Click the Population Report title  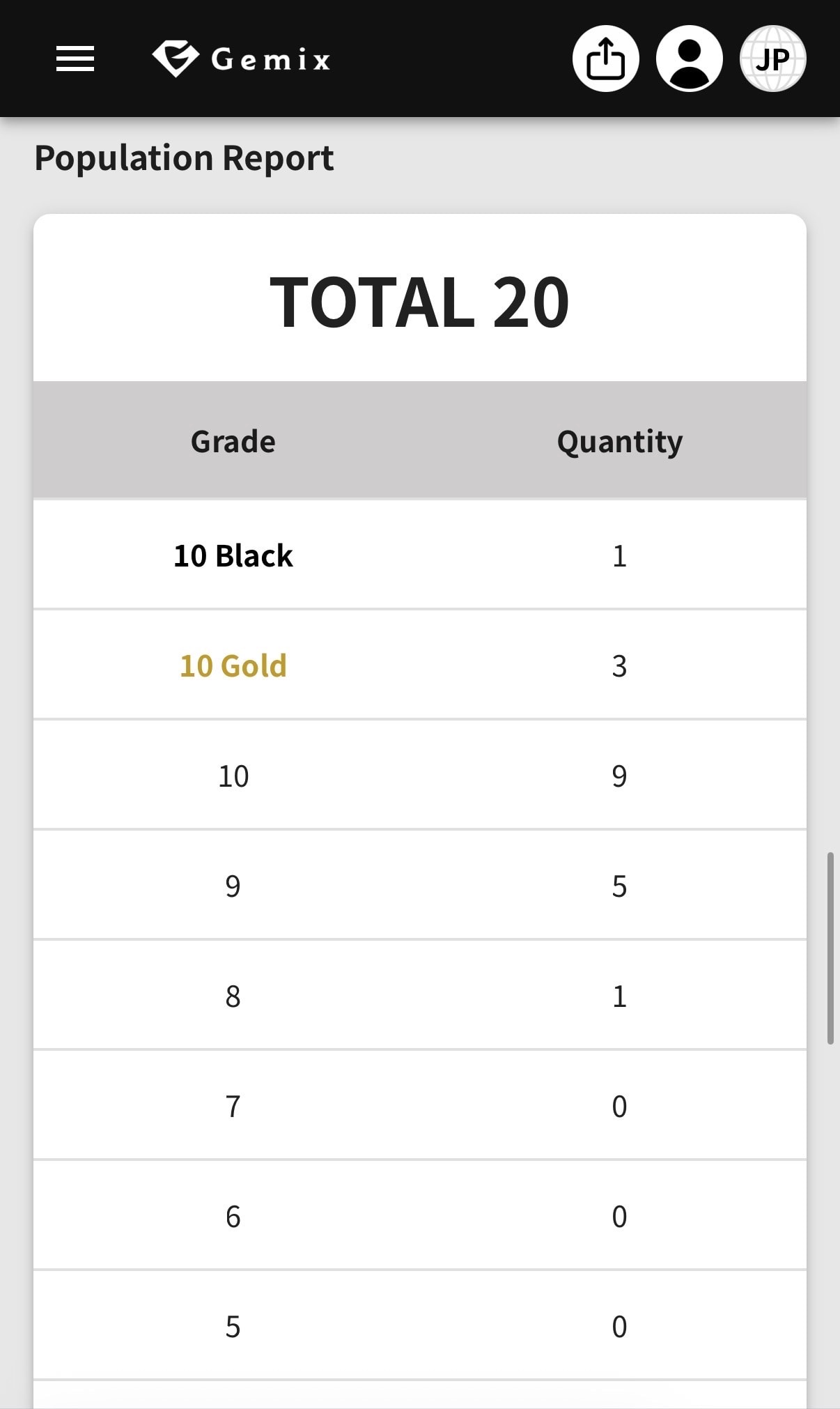click(184, 158)
